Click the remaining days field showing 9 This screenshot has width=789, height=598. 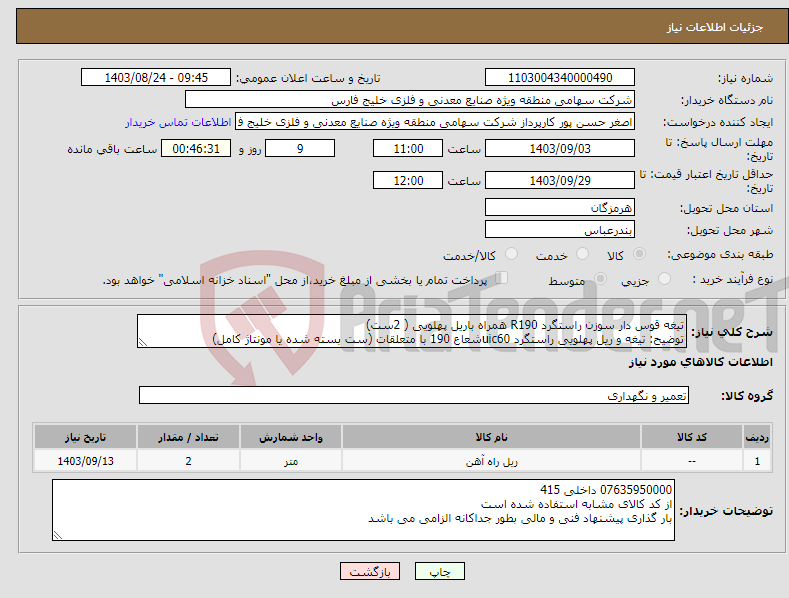[x=300, y=148]
